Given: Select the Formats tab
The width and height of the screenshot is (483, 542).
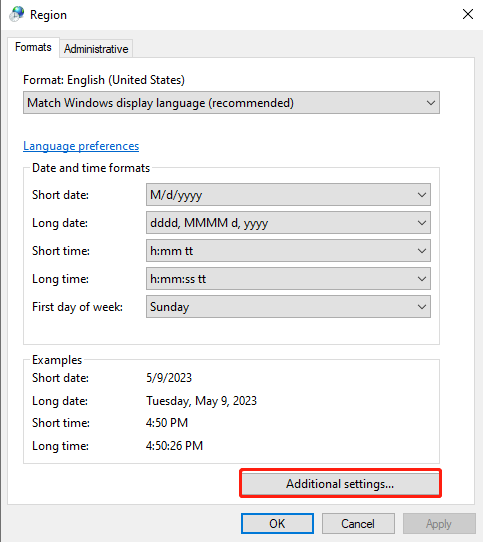Looking at the screenshot, I should [33, 47].
